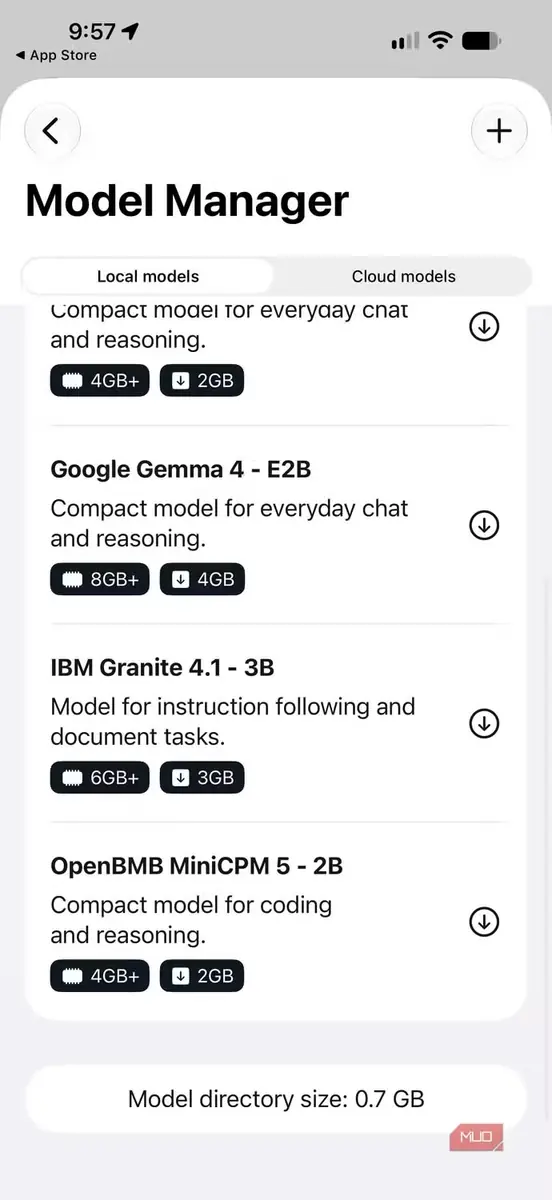Tap the back arrow button
Screen dimensions: 552x1200
[52, 130]
